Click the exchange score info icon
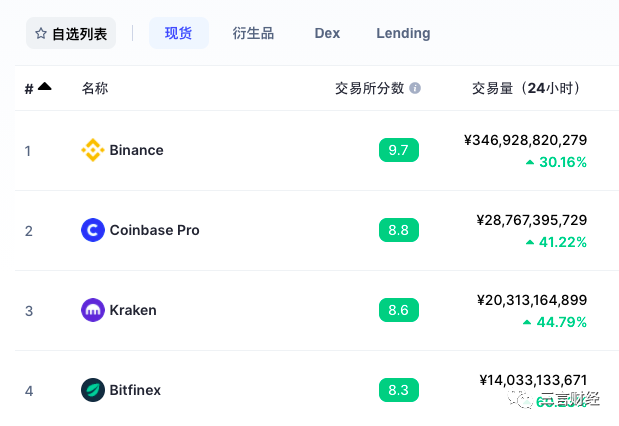The height and width of the screenshot is (426, 619). [x=415, y=88]
